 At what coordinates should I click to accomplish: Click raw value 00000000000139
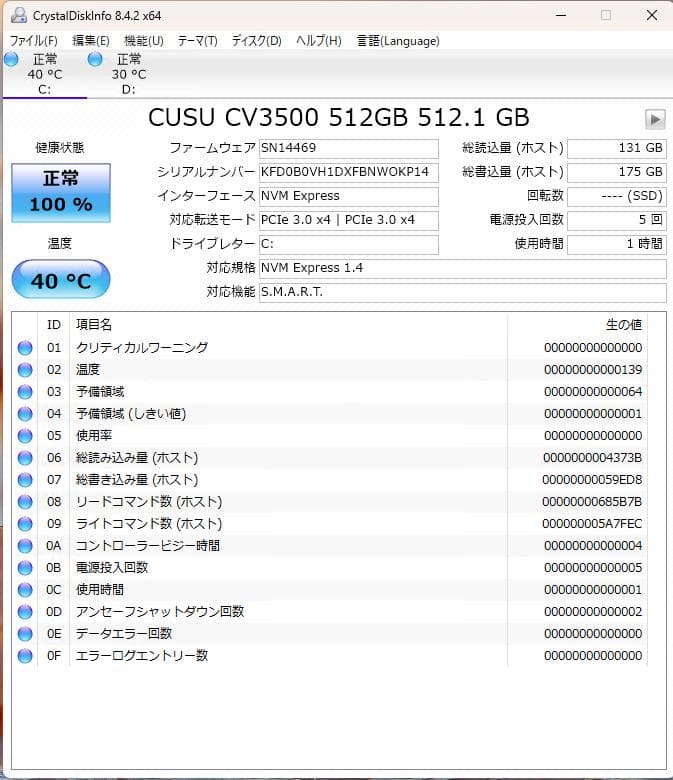593,370
